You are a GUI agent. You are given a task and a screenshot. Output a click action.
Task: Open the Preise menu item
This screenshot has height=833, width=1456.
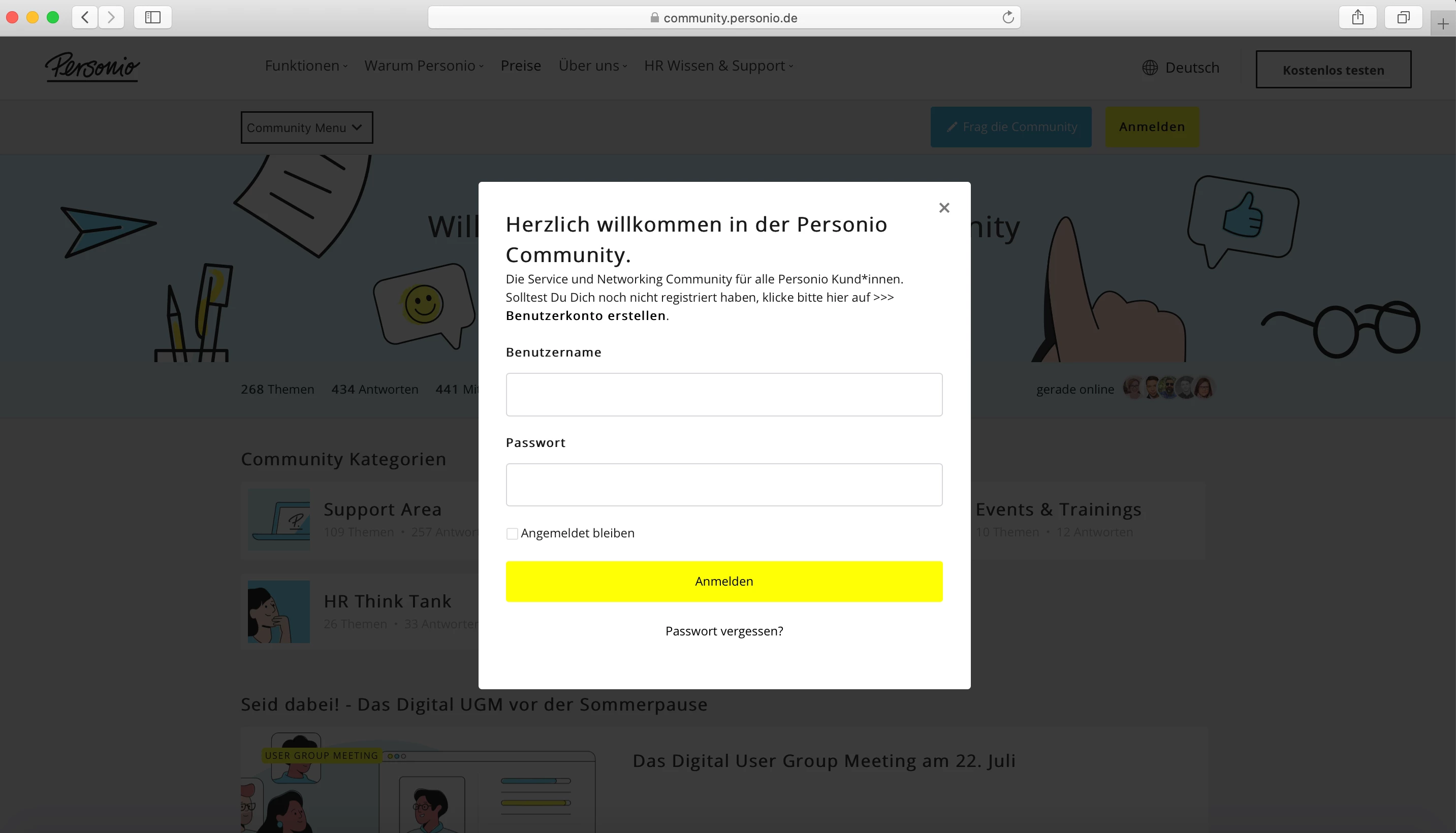521,66
